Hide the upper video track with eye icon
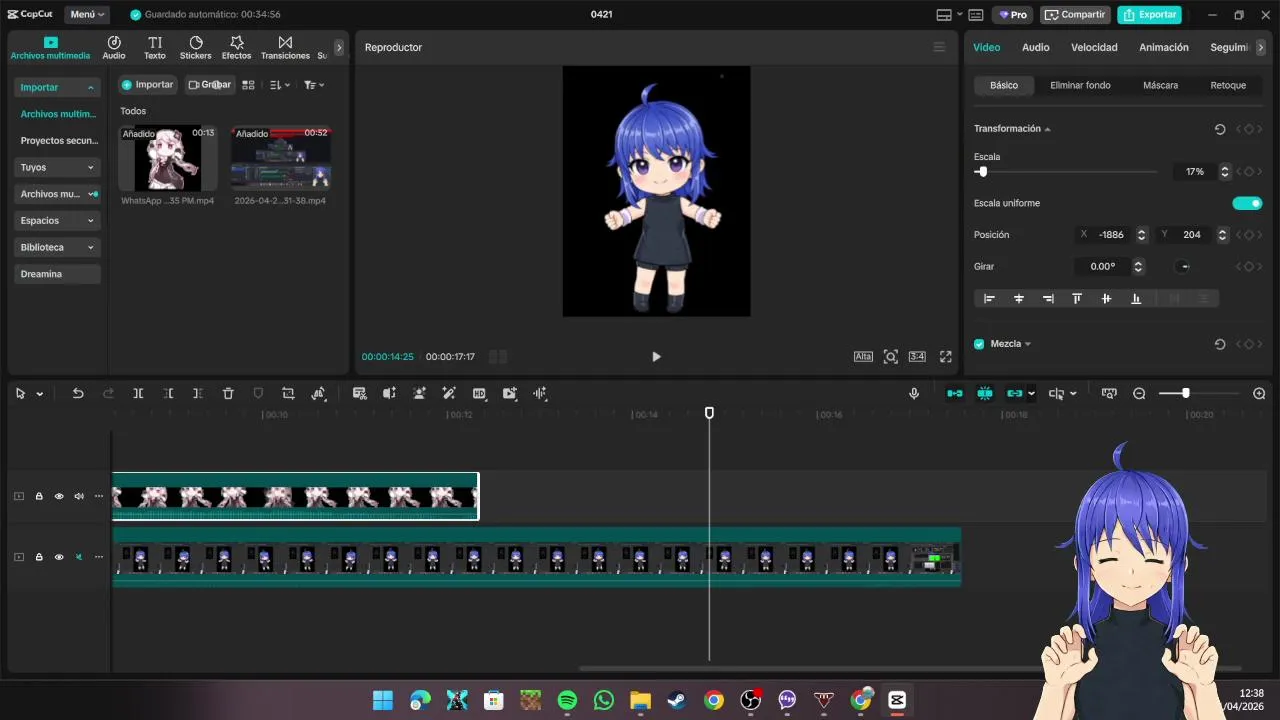1280x720 pixels. (x=59, y=496)
